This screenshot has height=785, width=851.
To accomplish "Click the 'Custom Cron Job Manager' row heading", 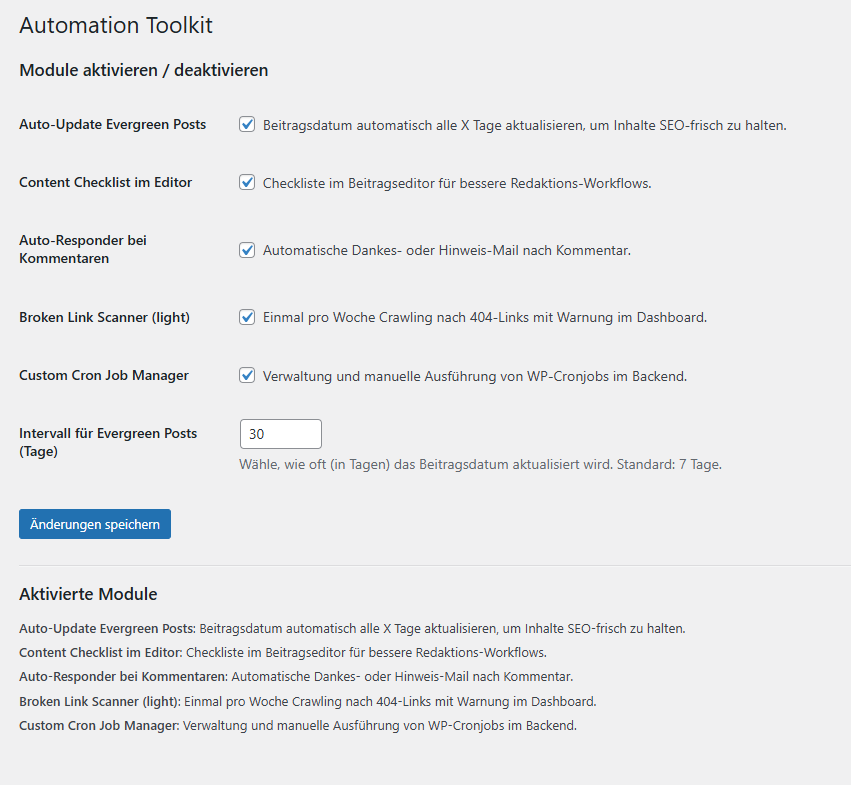I will [104, 375].
